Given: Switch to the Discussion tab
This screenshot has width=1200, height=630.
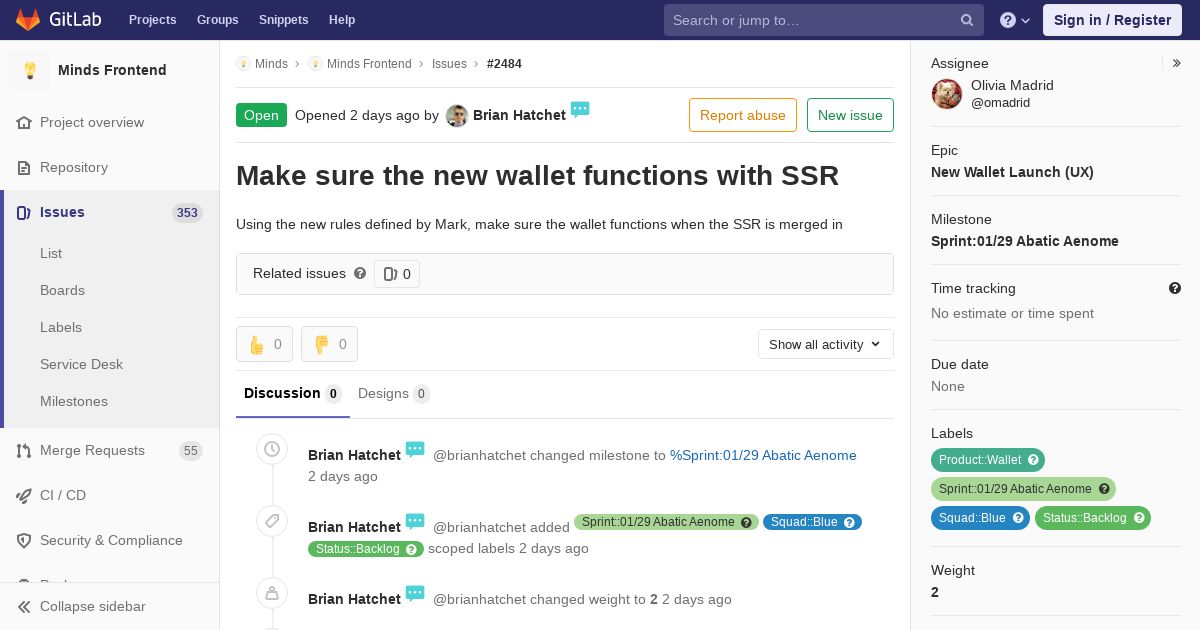Looking at the screenshot, I should [x=293, y=394].
